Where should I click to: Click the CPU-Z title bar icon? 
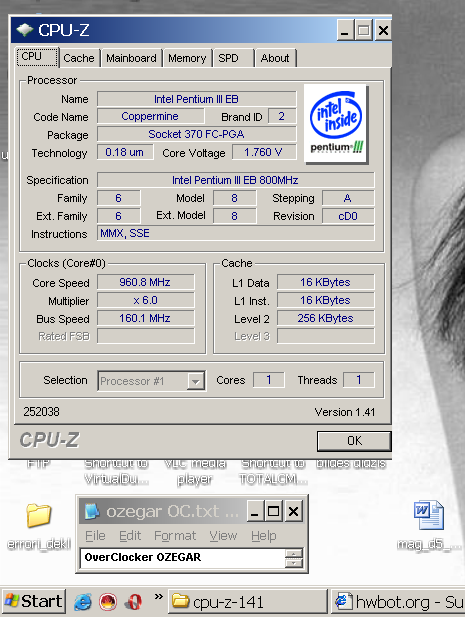24,30
